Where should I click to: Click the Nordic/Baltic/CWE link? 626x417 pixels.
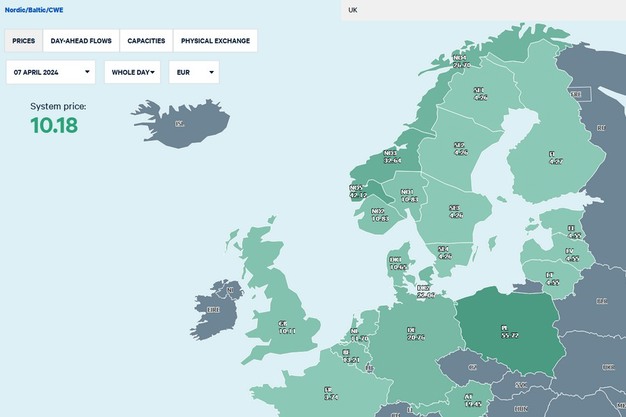pos(34,9)
